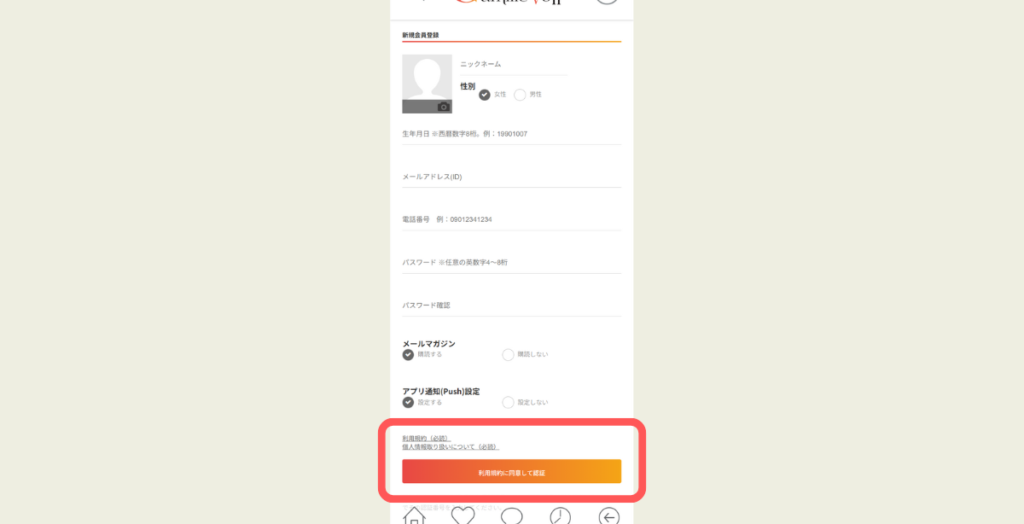Select the 女性 gender radio button
The width and height of the screenshot is (1024, 524).
click(485, 95)
